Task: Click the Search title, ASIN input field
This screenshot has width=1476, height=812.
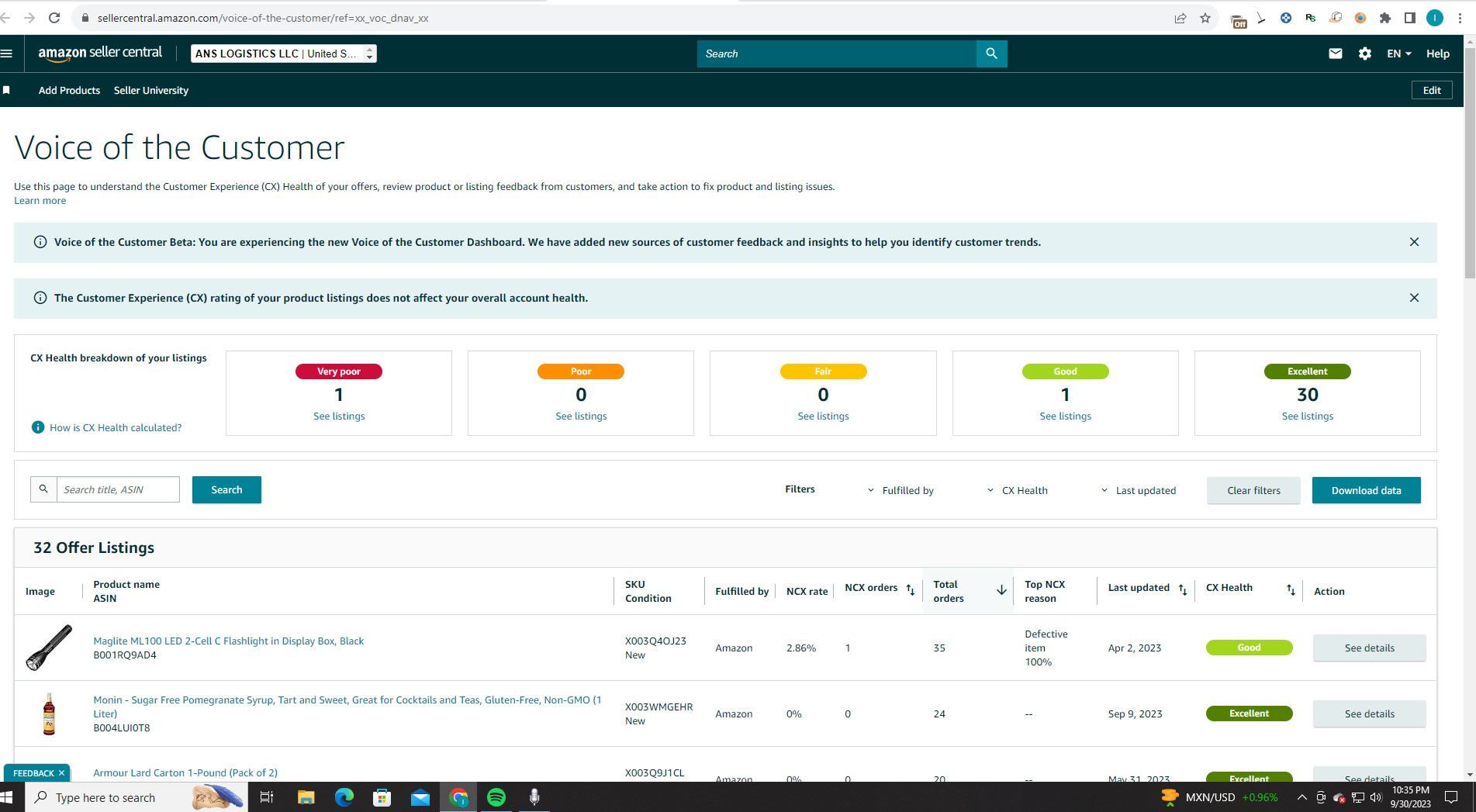Action: [x=118, y=489]
